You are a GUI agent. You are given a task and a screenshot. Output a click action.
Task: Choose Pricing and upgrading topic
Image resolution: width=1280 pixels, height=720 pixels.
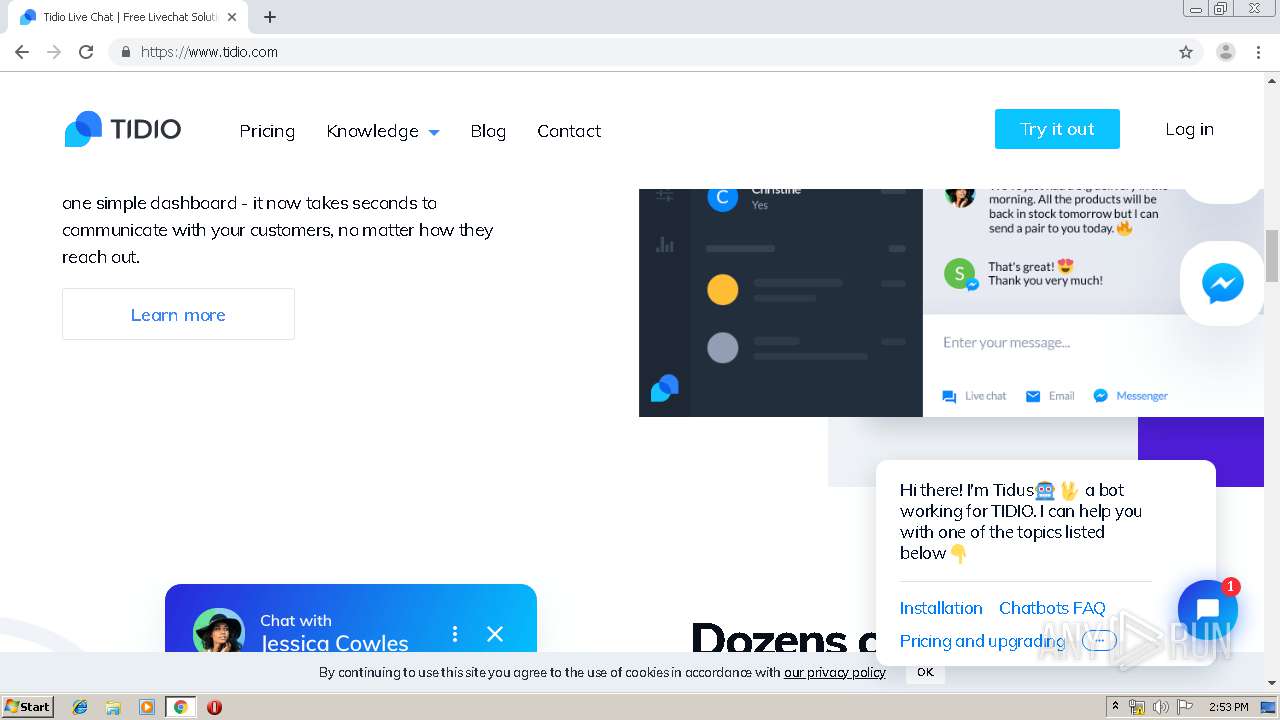982,641
